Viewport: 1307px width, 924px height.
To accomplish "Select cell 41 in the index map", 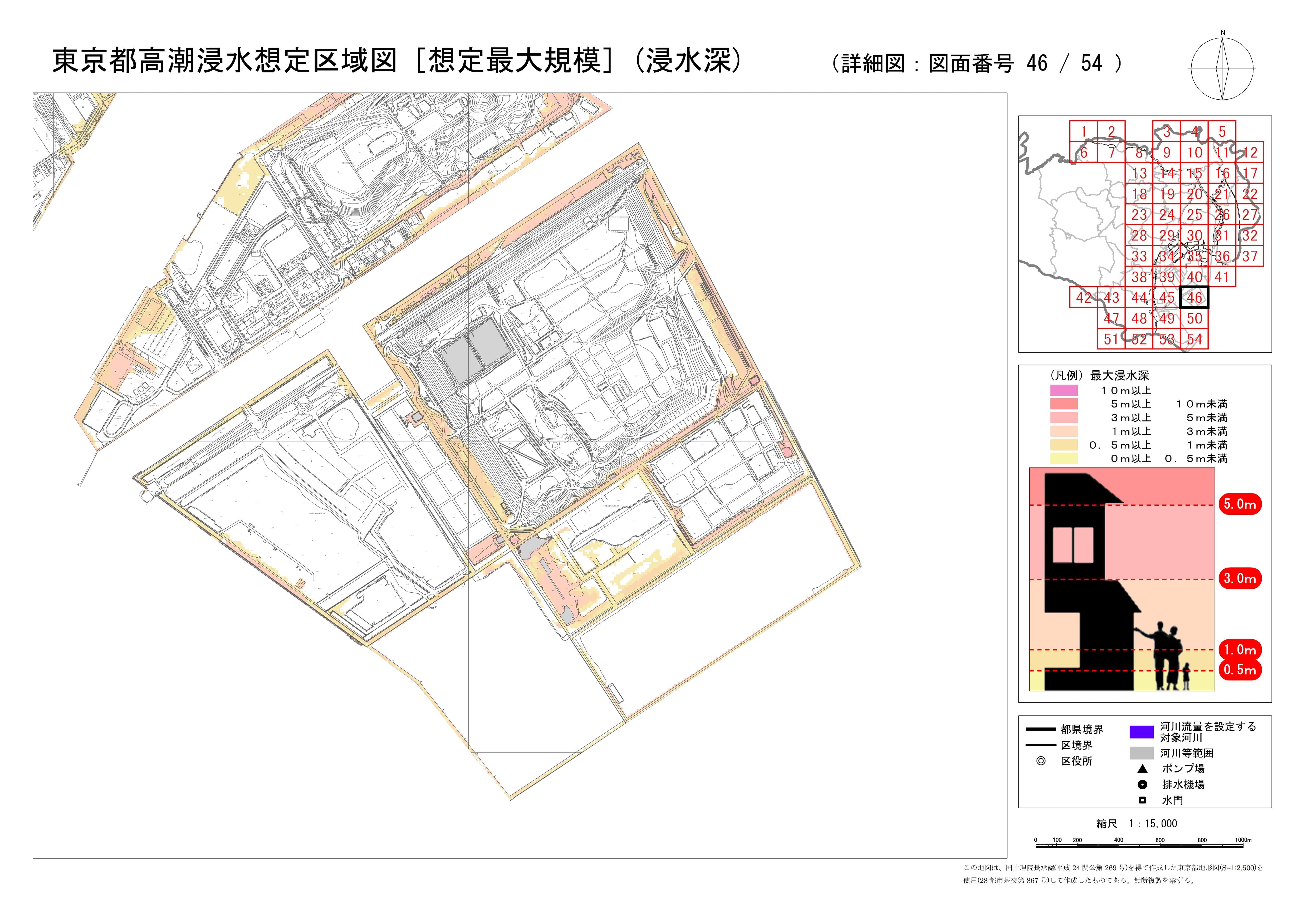I will click(1222, 277).
